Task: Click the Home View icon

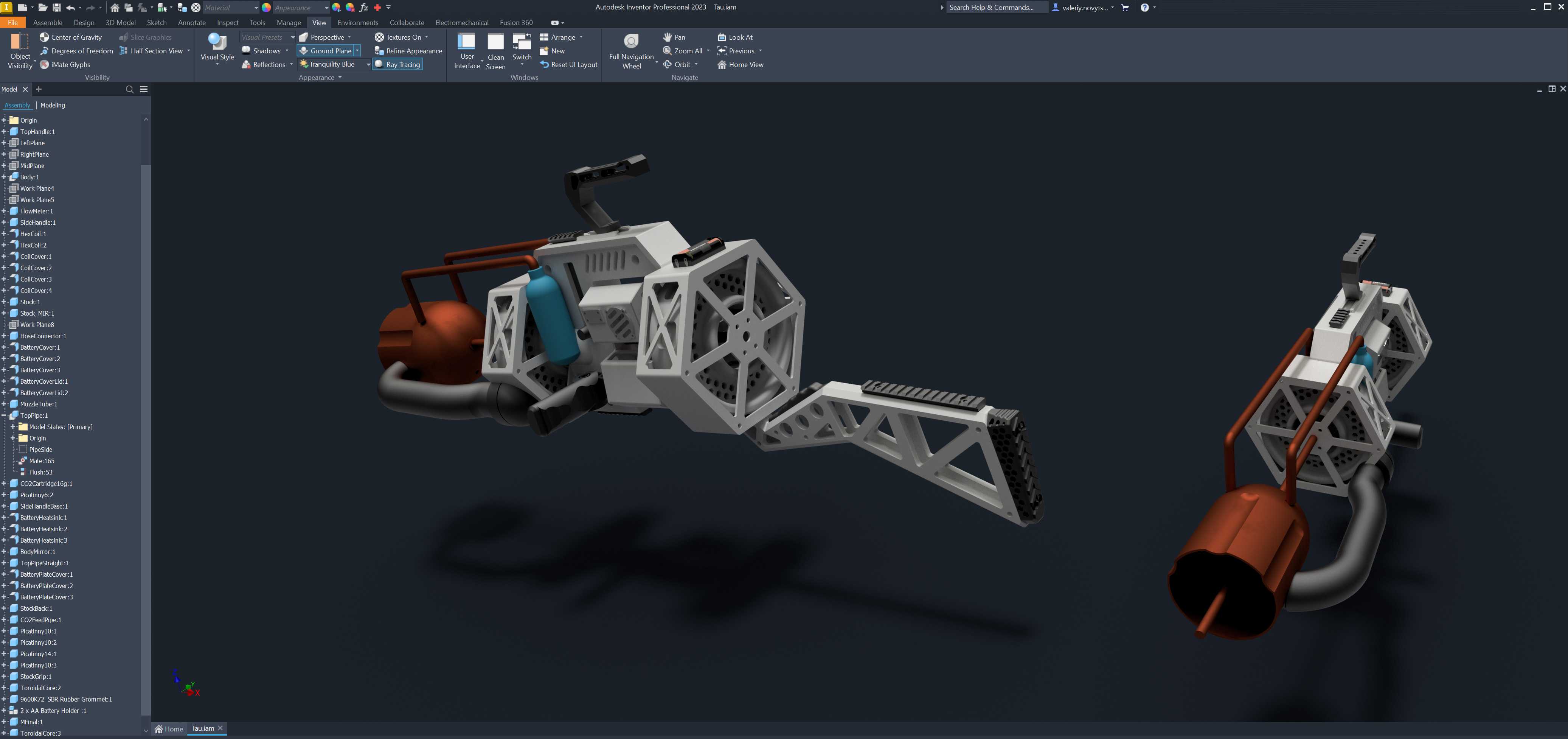Action: [x=721, y=65]
